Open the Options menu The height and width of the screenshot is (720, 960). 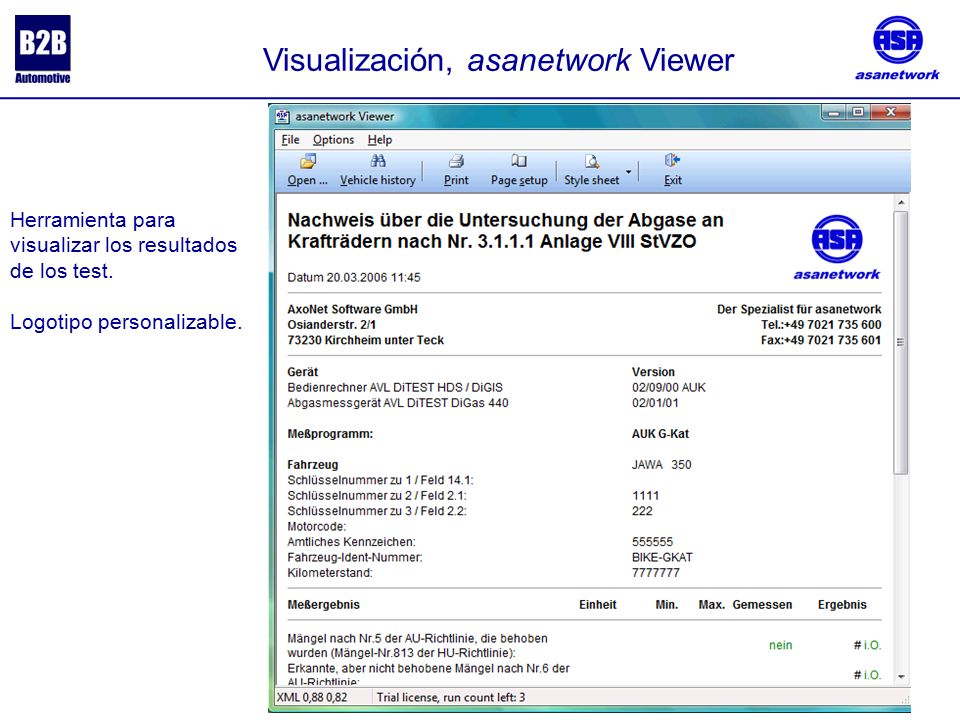[x=334, y=140]
